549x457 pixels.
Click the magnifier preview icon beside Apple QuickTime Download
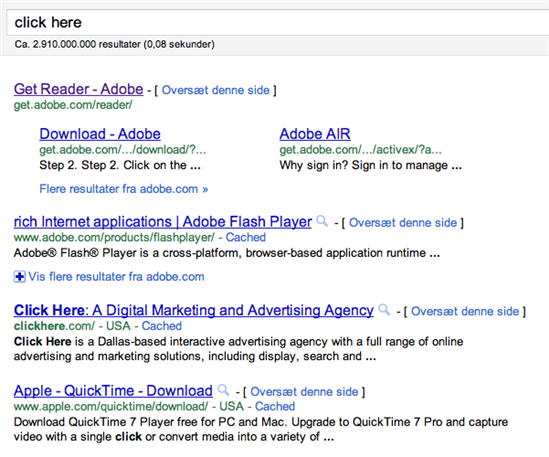click(x=223, y=390)
